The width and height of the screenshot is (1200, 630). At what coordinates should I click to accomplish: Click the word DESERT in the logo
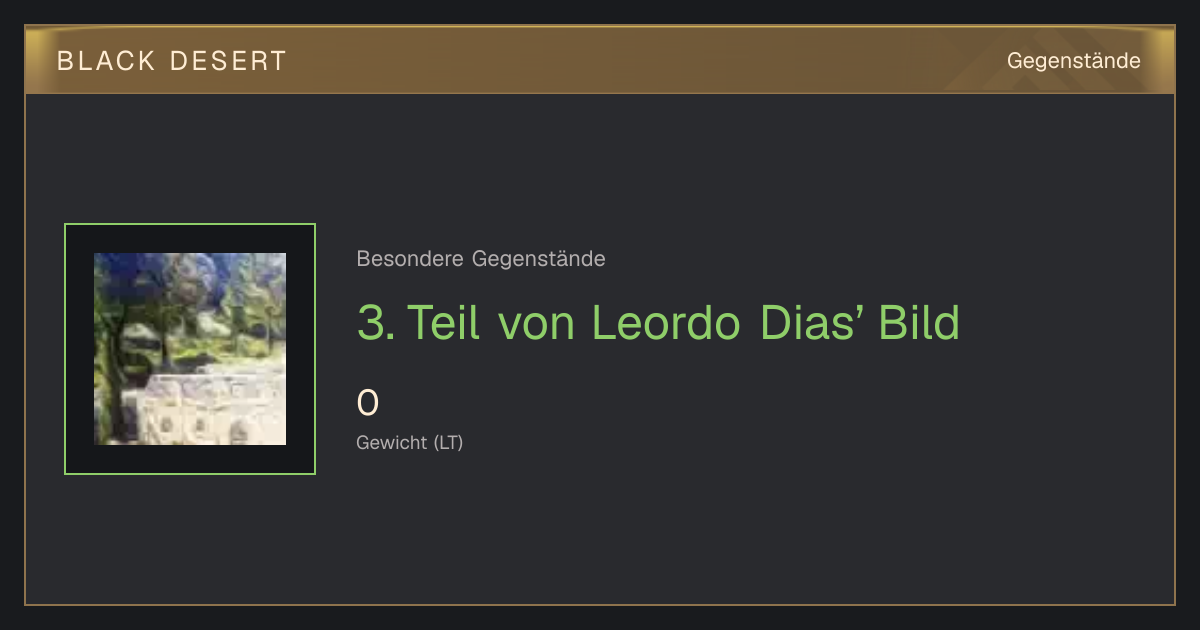coord(228,61)
